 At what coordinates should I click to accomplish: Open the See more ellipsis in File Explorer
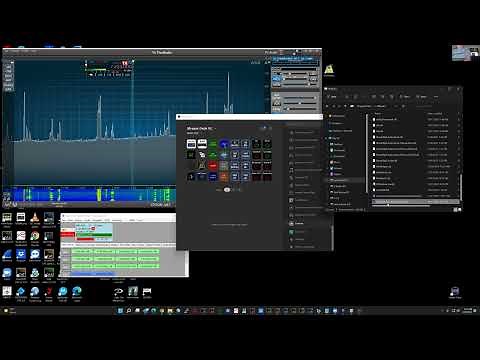[x=436, y=97]
